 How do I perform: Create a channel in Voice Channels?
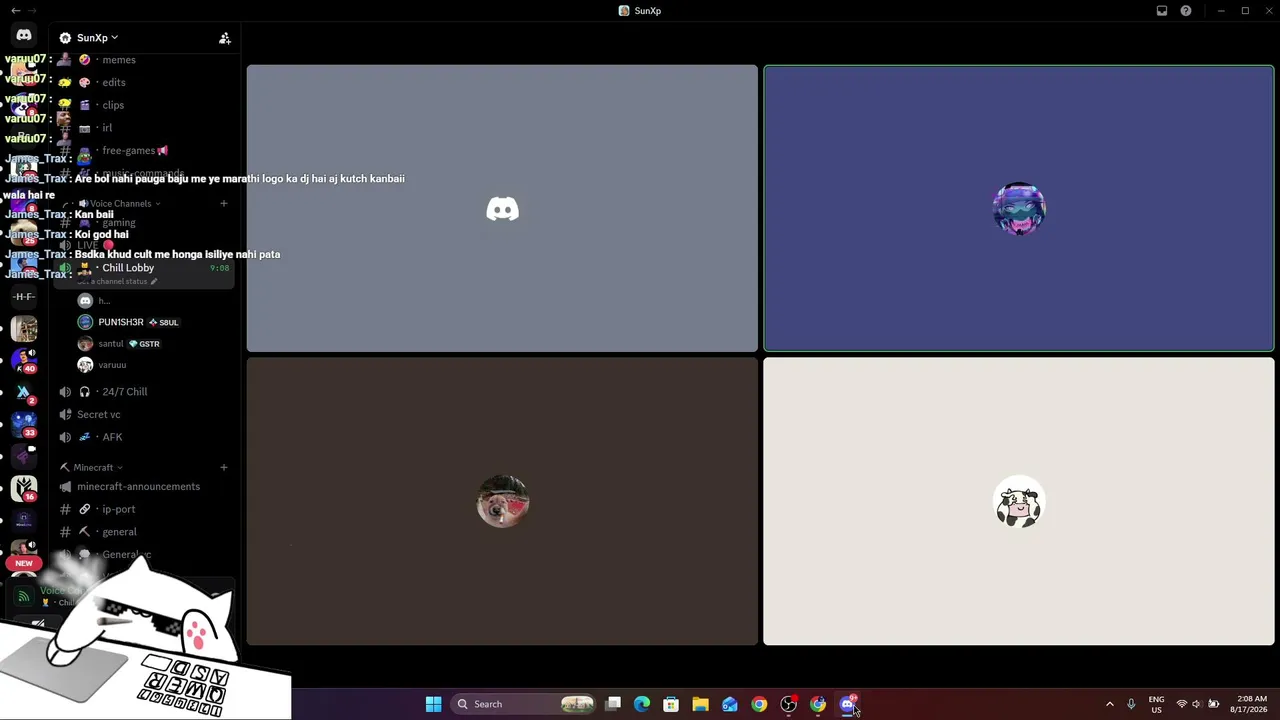coord(224,203)
